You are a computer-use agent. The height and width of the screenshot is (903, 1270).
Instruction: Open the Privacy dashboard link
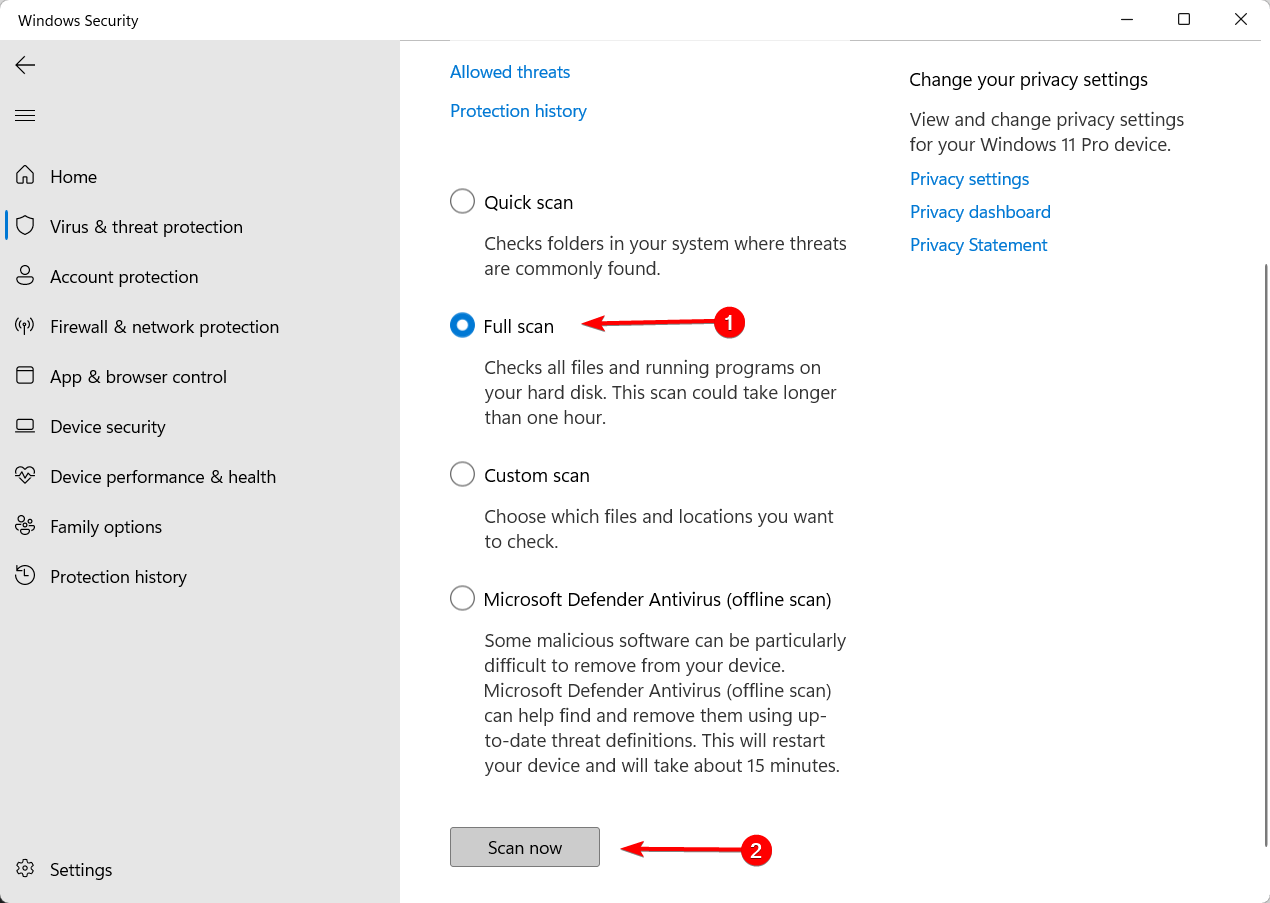[x=980, y=212]
